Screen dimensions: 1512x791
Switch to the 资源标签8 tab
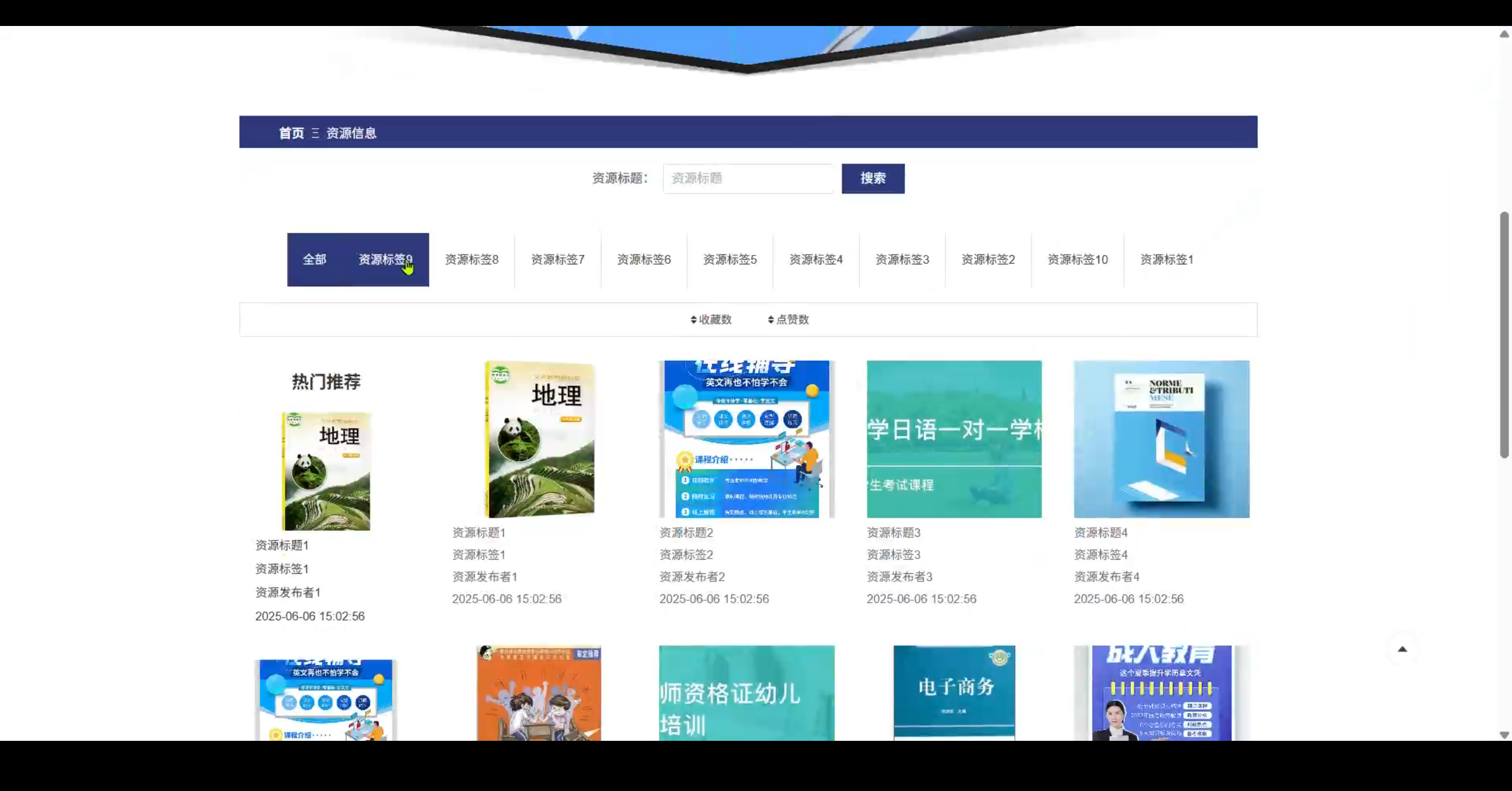(471, 260)
